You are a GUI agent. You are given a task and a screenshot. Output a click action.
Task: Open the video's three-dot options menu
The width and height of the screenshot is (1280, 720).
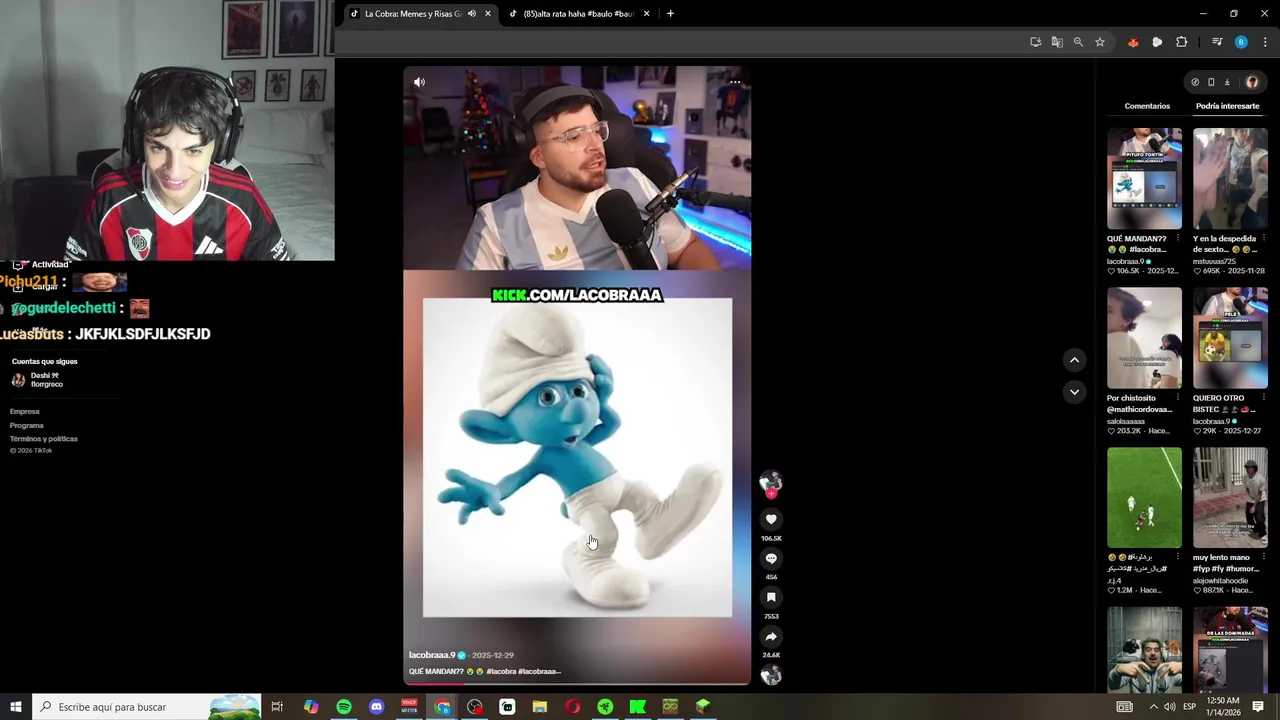(735, 82)
